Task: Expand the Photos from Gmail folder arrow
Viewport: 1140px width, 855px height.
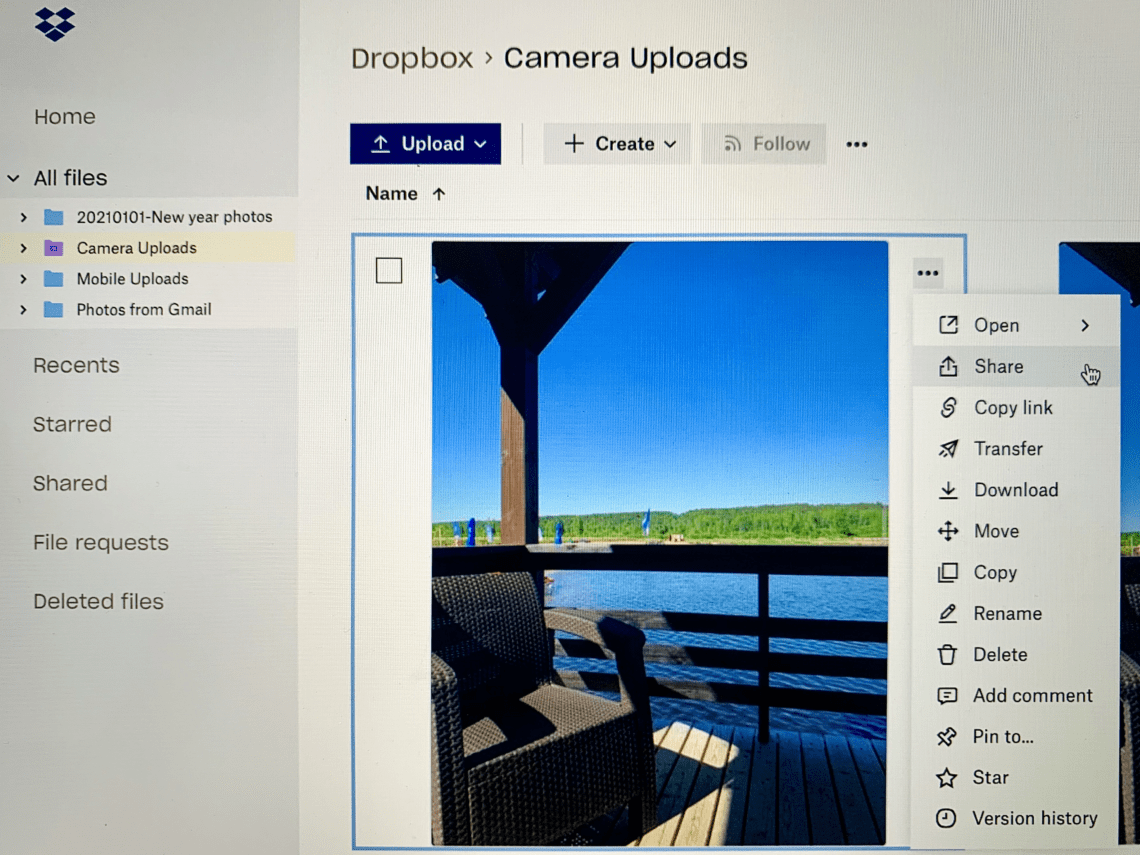Action: 24,310
